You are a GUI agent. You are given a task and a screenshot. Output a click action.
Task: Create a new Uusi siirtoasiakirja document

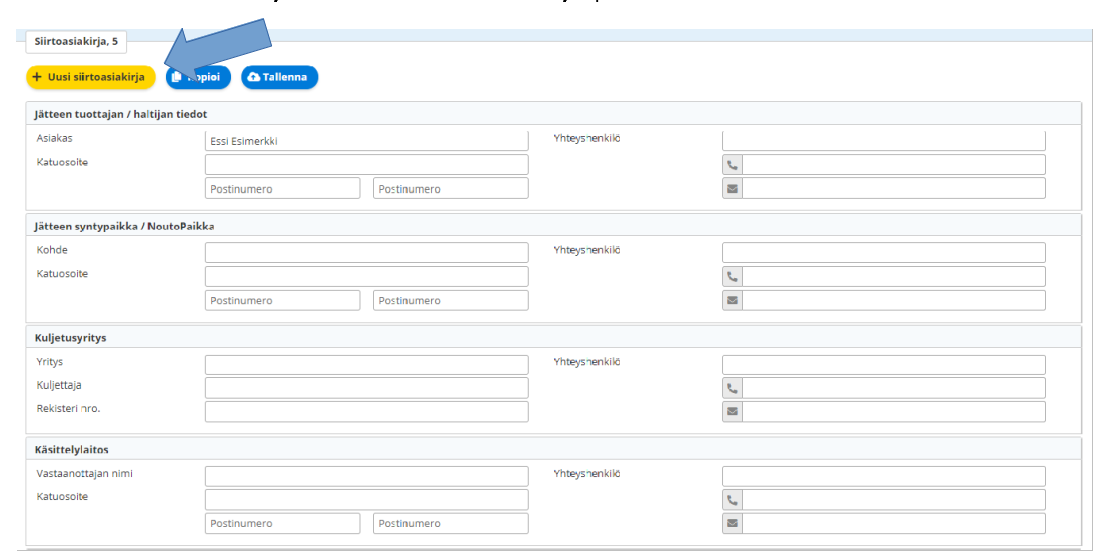point(90,77)
